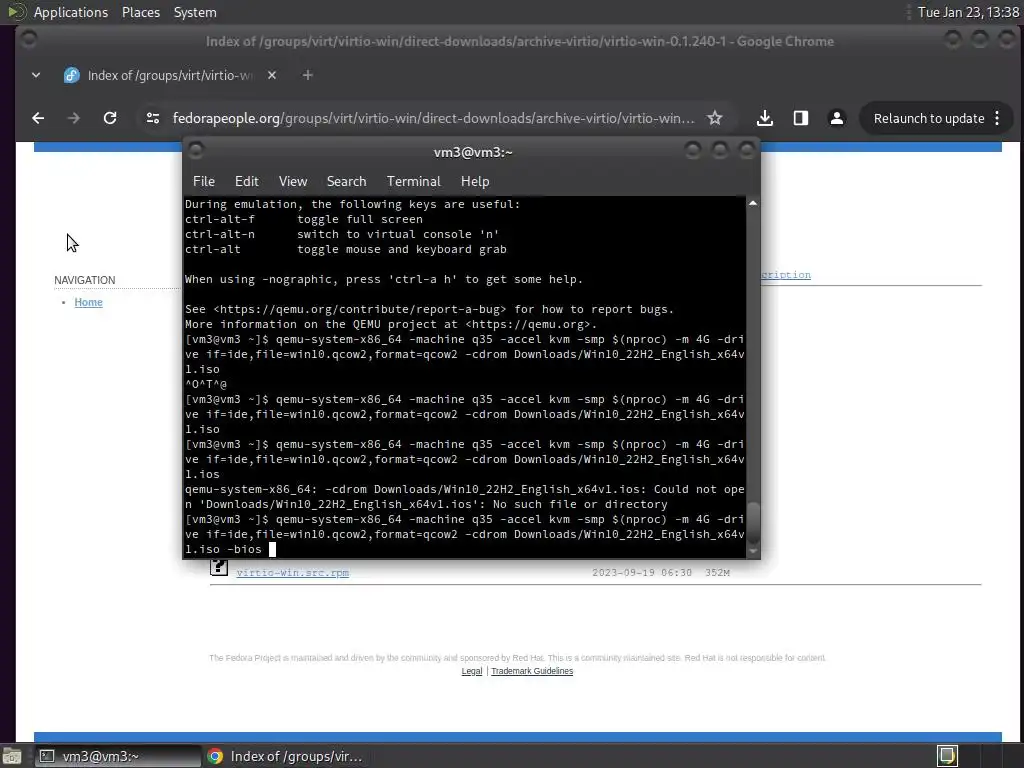Open Trademark Guidelines link
The height and width of the screenshot is (768, 1024).
pos(532,671)
